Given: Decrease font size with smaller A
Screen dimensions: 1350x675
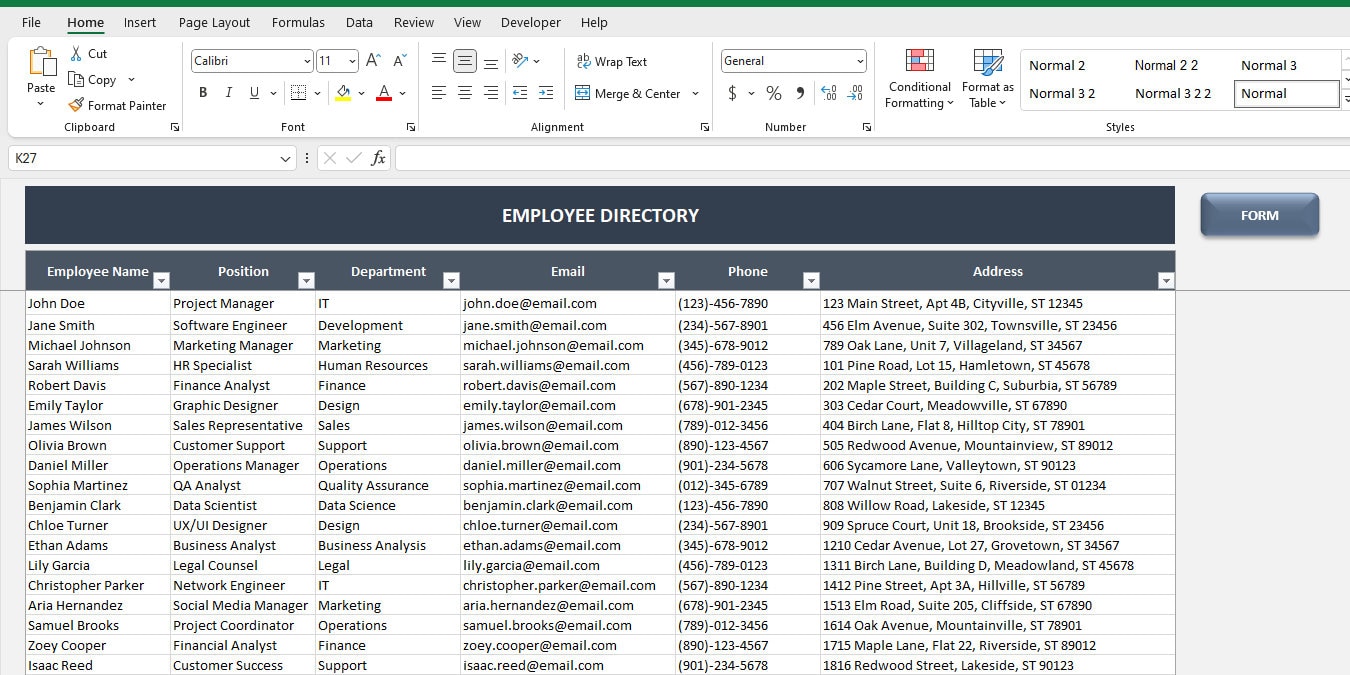Looking at the screenshot, I should pyautogui.click(x=399, y=61).
